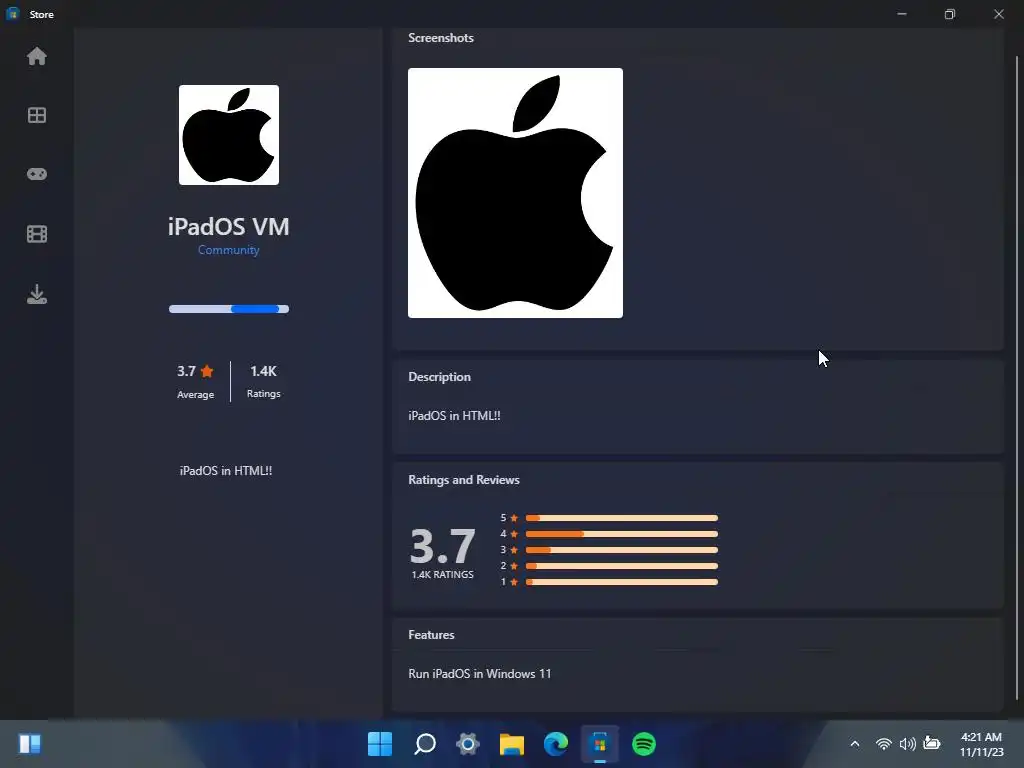Select the 3-star rating bar

tap(622, 550)
